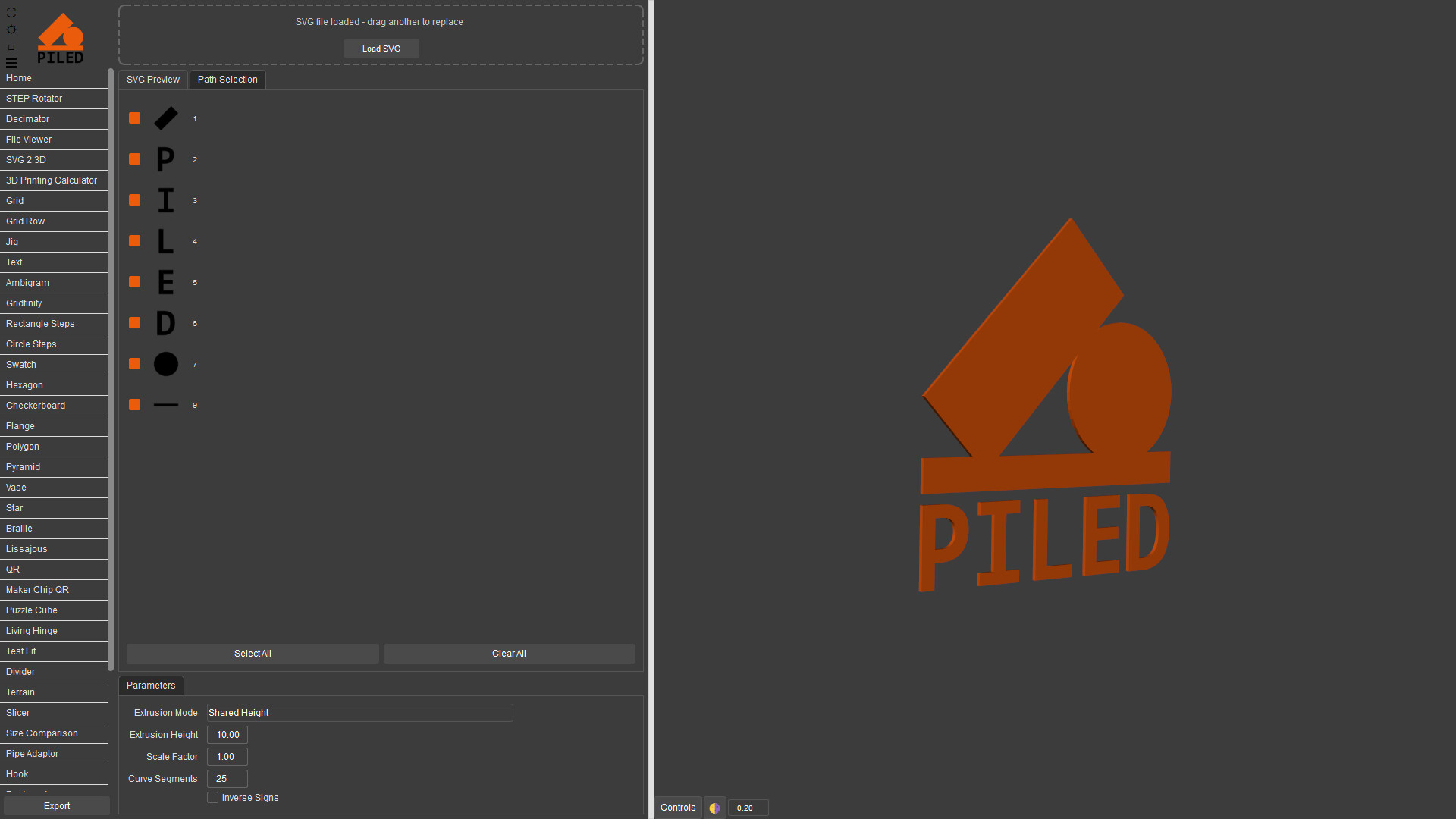Image resolution: width=1456 pixels, height=819 pixels.
Task: Click the PILED logo
Action: pos(61,39)
